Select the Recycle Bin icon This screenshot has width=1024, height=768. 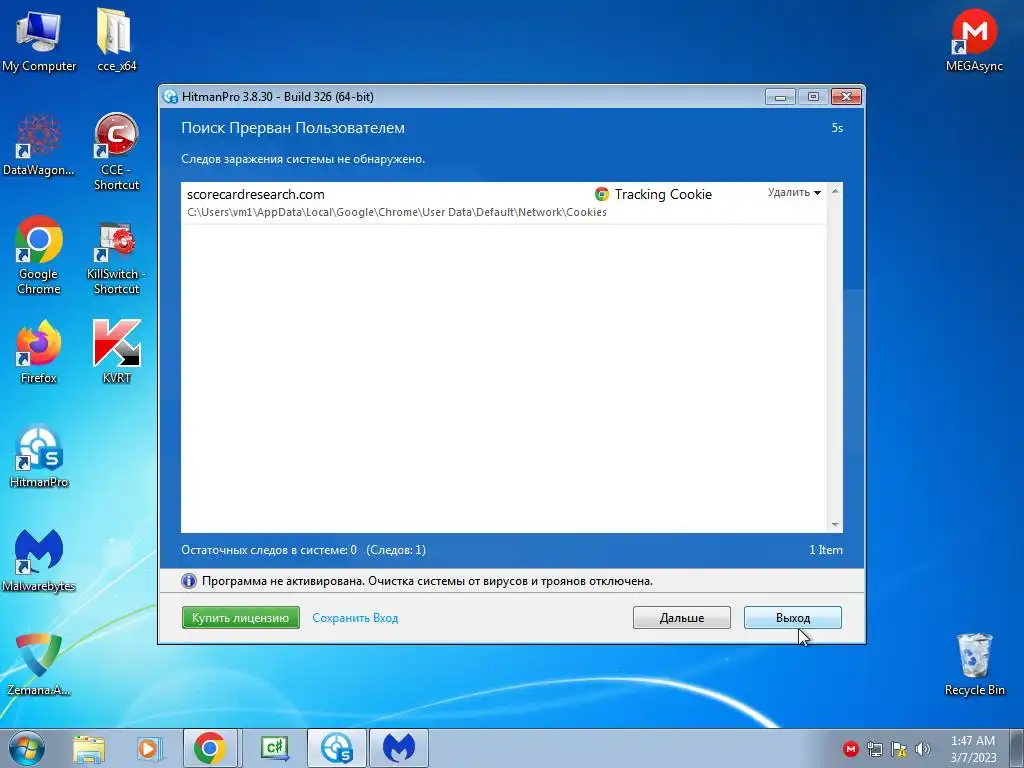[974, 664]
